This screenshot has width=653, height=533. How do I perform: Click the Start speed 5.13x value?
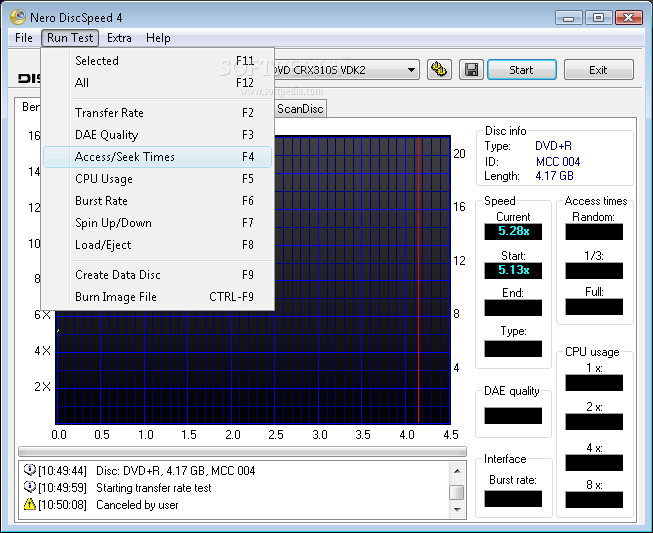tap(513, 270)
